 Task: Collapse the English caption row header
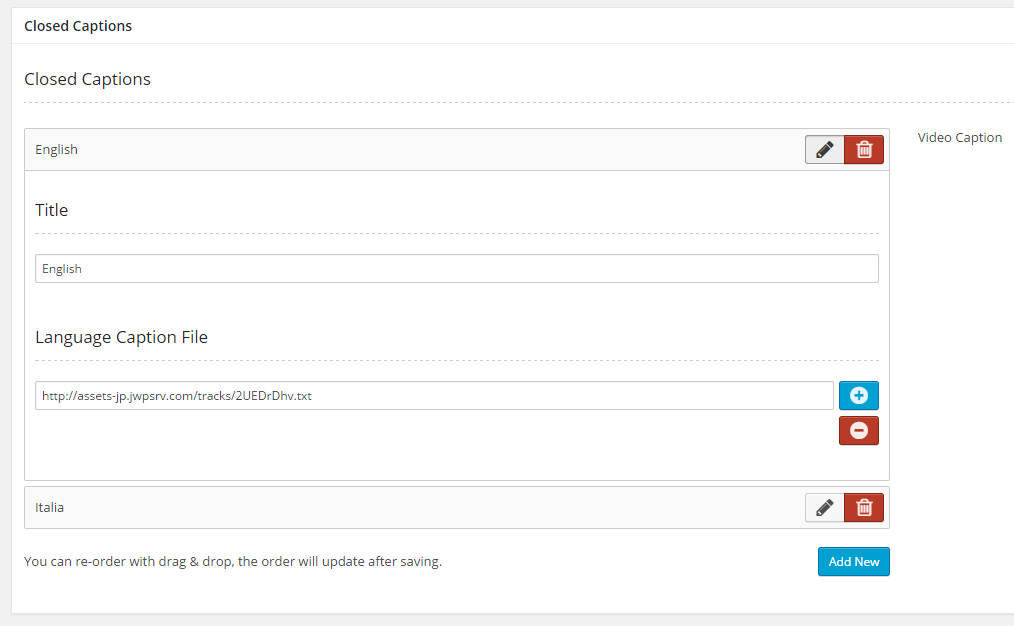click(400, 150)
